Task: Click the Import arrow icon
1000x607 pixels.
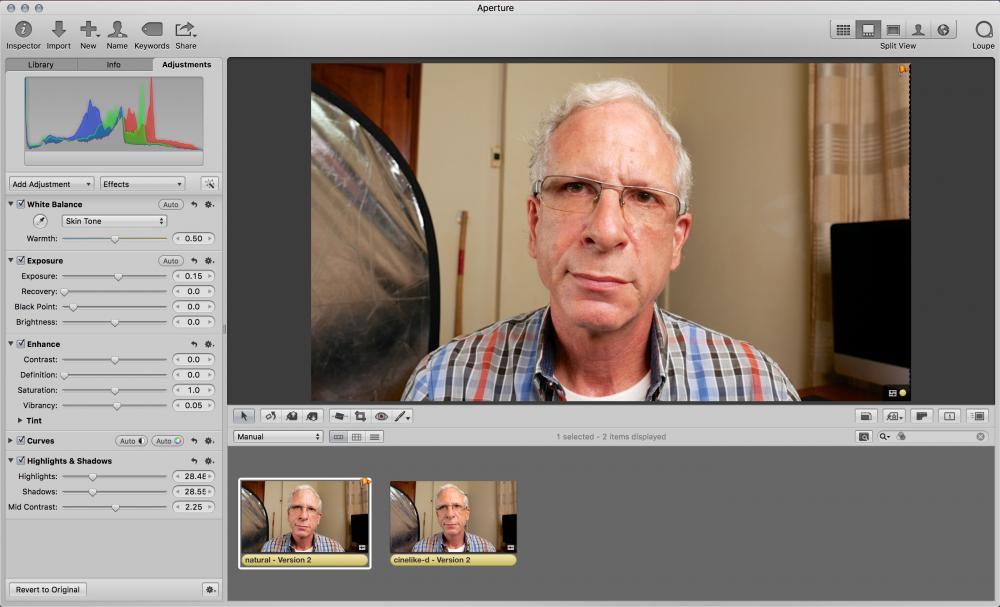Action: click(x=59, y=30)
